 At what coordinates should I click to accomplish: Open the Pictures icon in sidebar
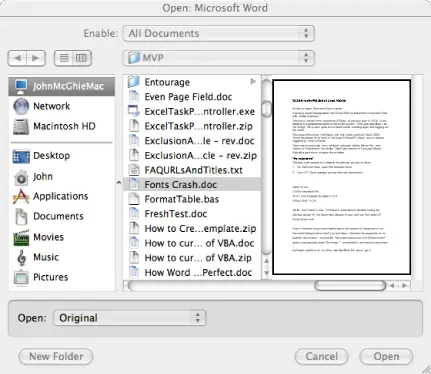(x=21, y=277)
